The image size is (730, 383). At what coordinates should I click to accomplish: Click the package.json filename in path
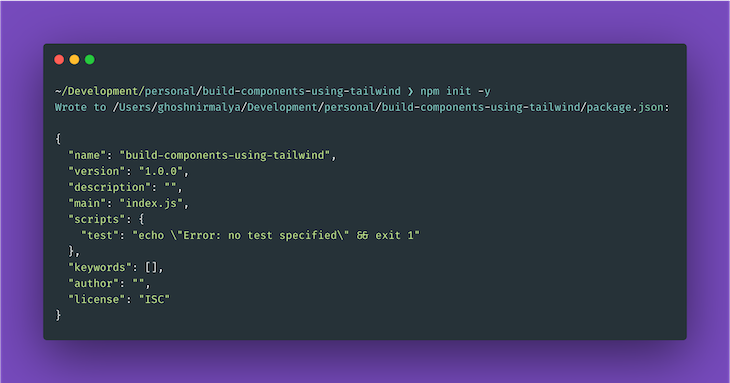click(x=625, y=108)
